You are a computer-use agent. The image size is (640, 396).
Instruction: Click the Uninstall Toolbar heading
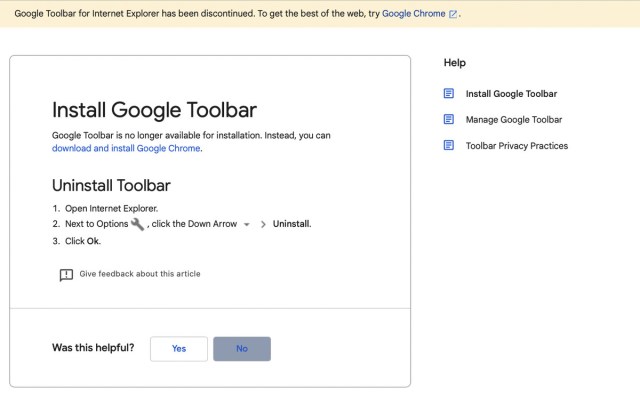(x=111, y=186)
